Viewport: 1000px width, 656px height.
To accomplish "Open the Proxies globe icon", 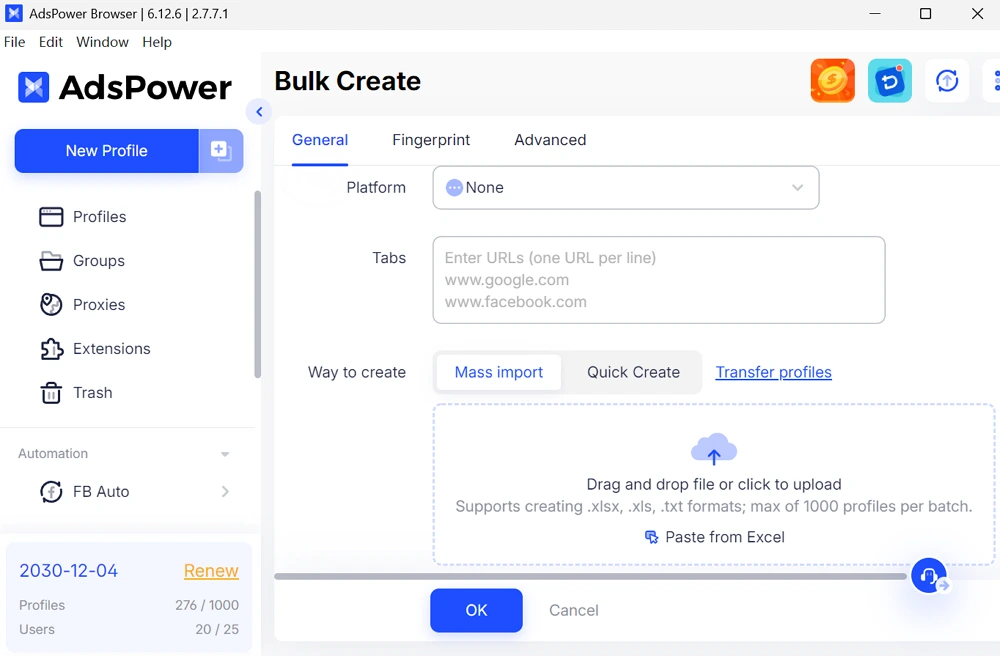I will click(x=51, y=305).
